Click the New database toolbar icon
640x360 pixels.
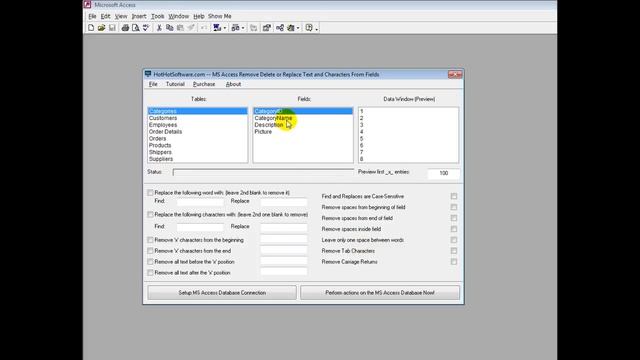(91, 28)
